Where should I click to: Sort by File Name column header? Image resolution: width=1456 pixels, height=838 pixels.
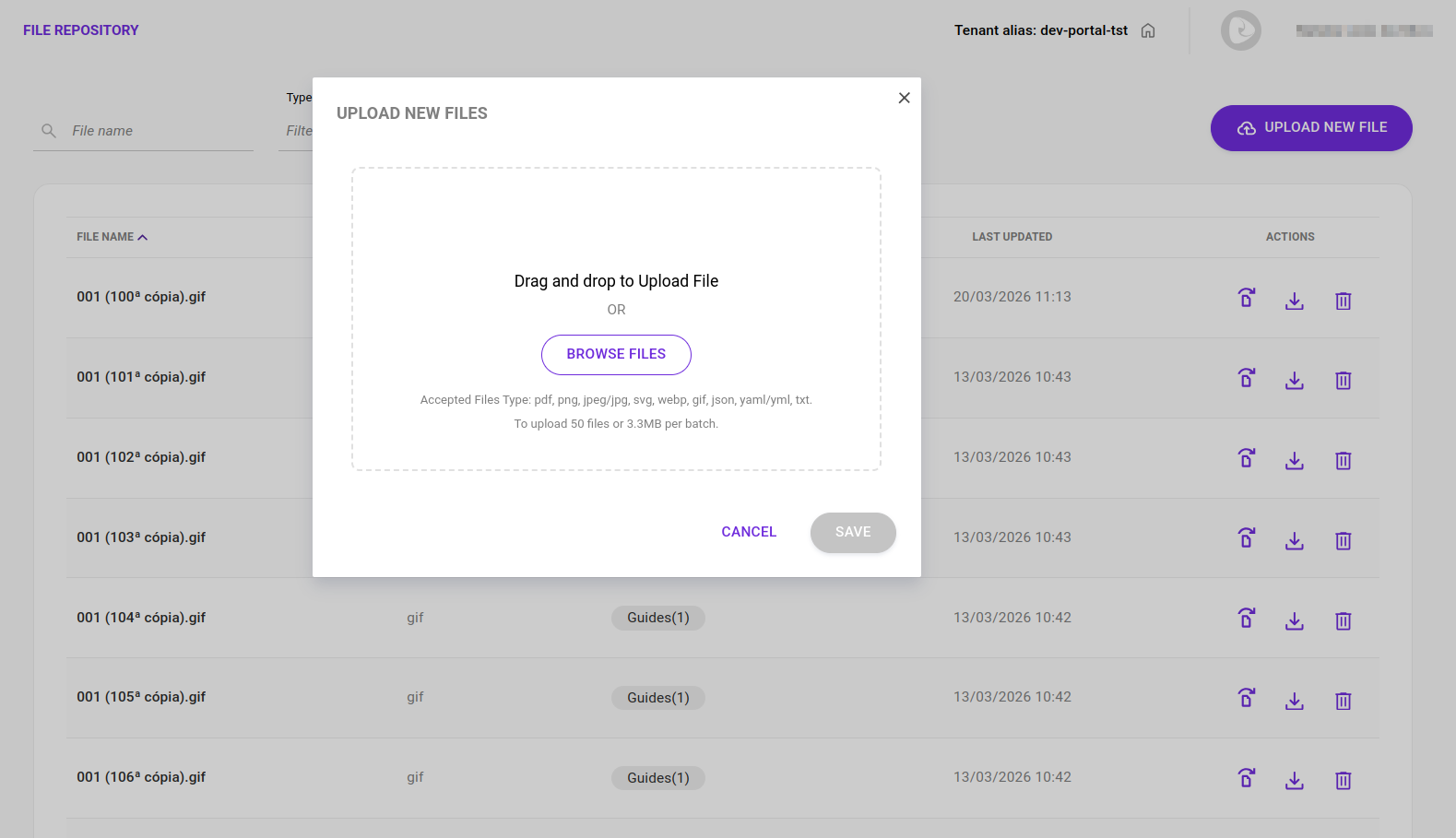(x=112, y=237)
